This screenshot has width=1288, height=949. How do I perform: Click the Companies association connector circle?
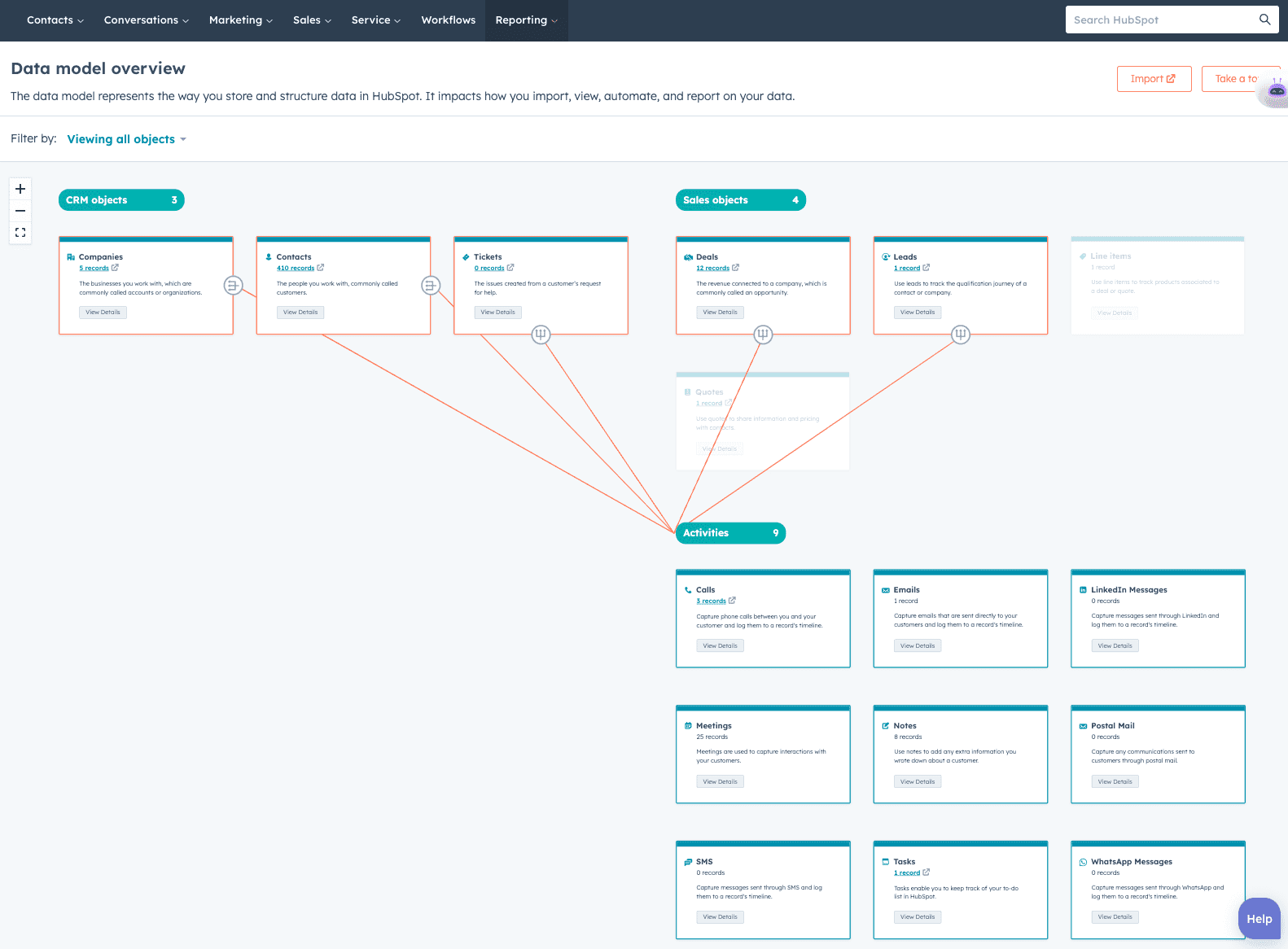point(233,286)
